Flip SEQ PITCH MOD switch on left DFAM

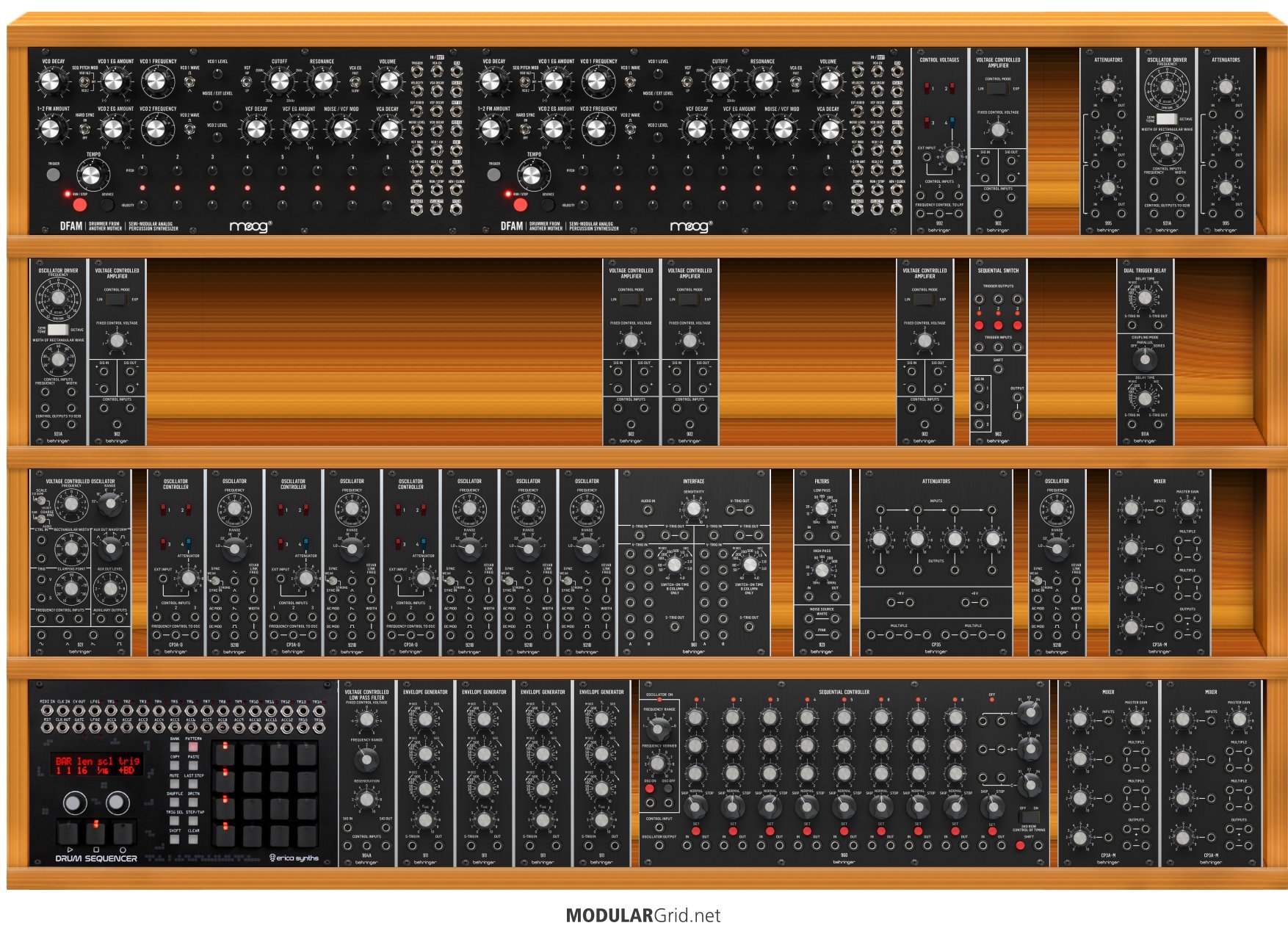click(x=84, y=82)
